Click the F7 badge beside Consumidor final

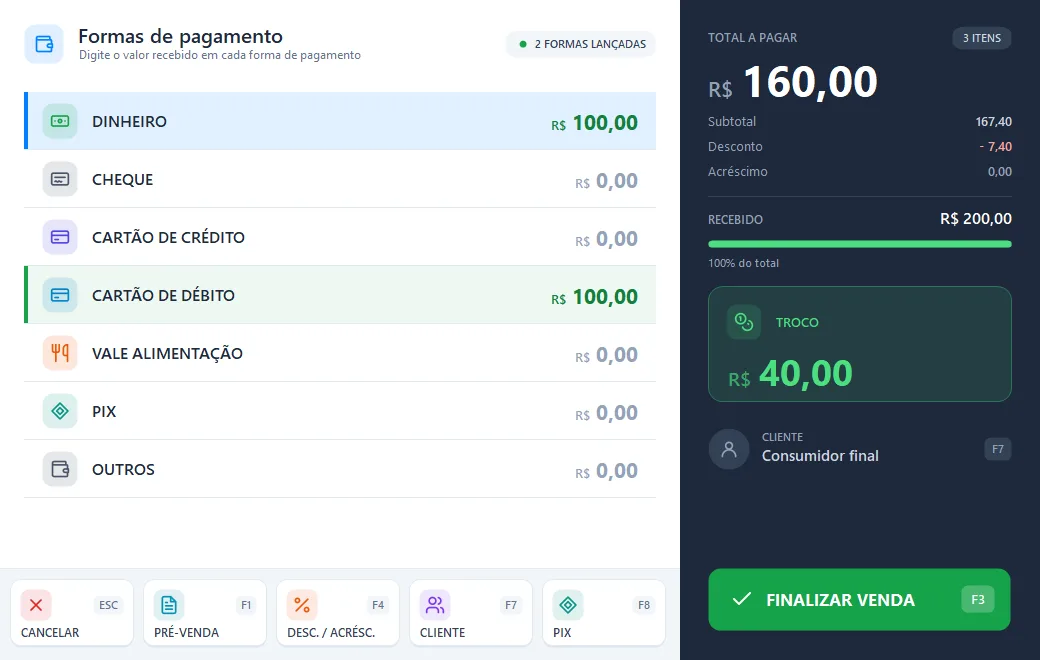(x=998, y=449)
